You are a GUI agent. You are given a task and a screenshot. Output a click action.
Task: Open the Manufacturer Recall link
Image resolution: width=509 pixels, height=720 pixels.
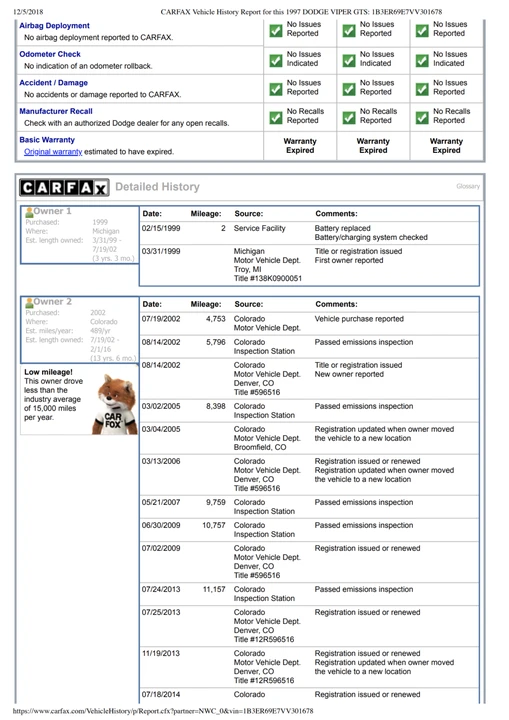tap(56, 111)
